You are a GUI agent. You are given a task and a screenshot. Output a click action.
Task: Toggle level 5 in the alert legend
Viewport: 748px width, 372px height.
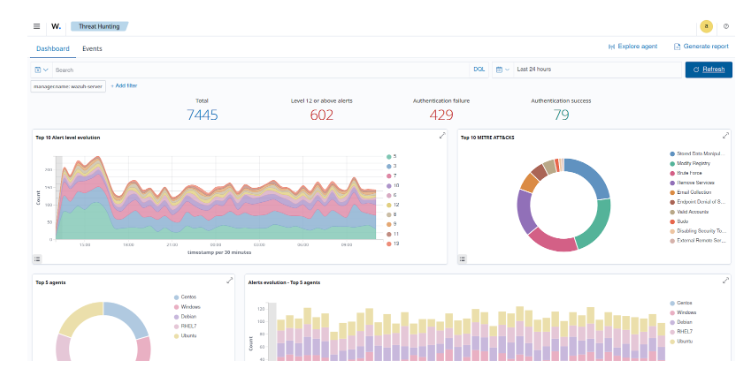[392, 156]
